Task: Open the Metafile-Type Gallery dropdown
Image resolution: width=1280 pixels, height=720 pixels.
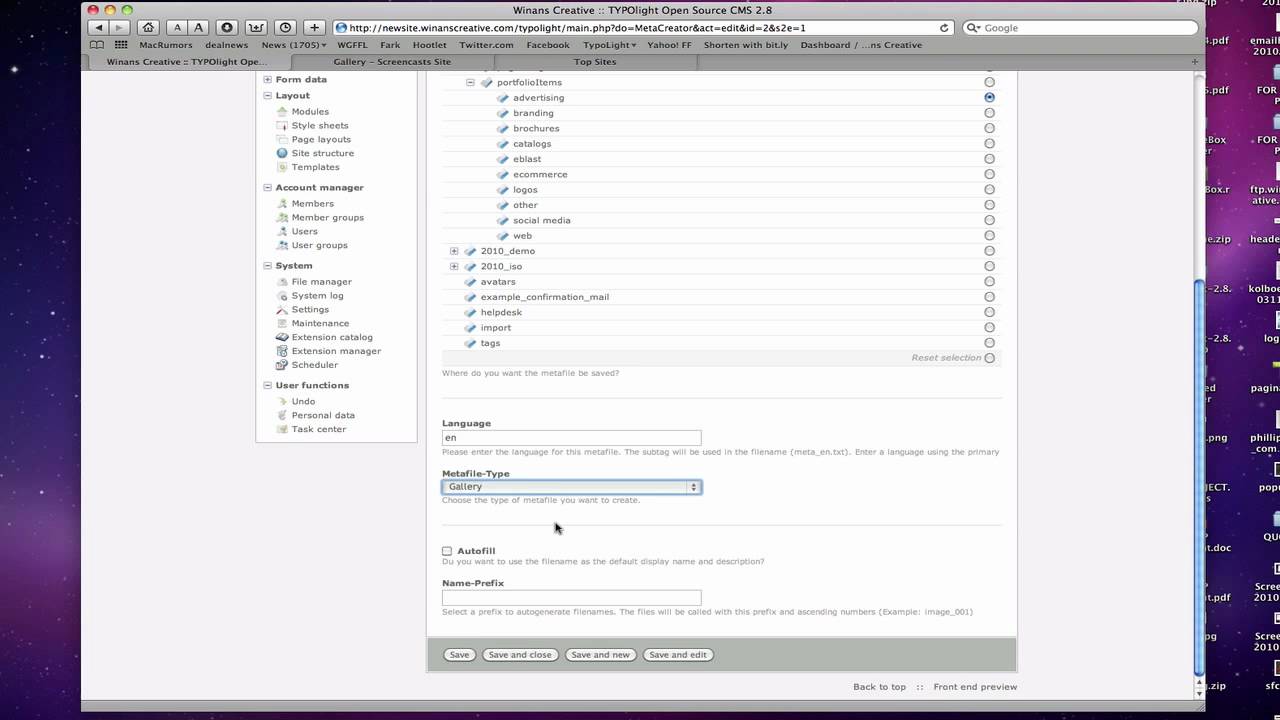Action: (571, 487)
